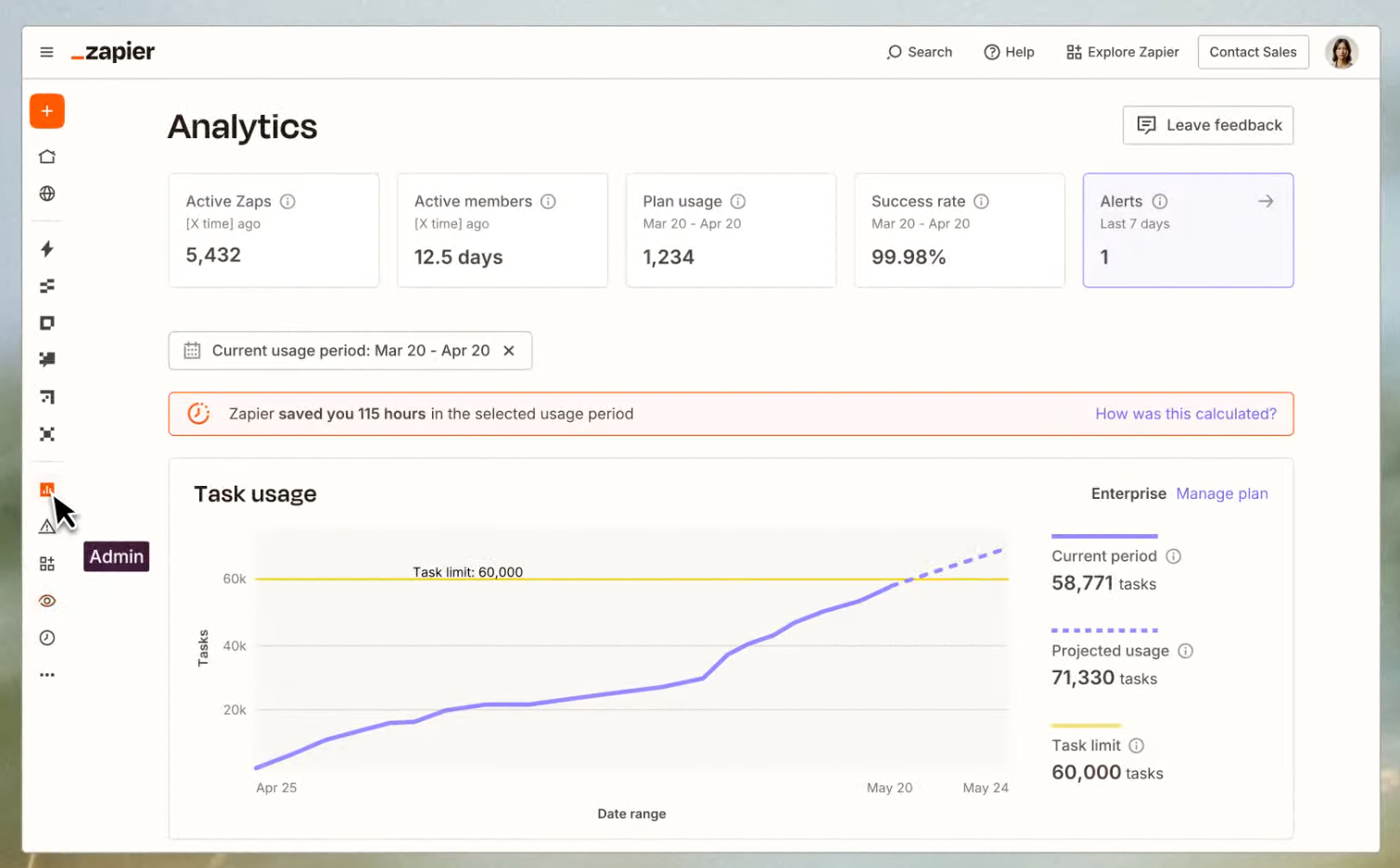The width and height of the screenshot is (1400, 868).
Task: Select the orange Analytics chart icon
Action: tap(47, 490)
